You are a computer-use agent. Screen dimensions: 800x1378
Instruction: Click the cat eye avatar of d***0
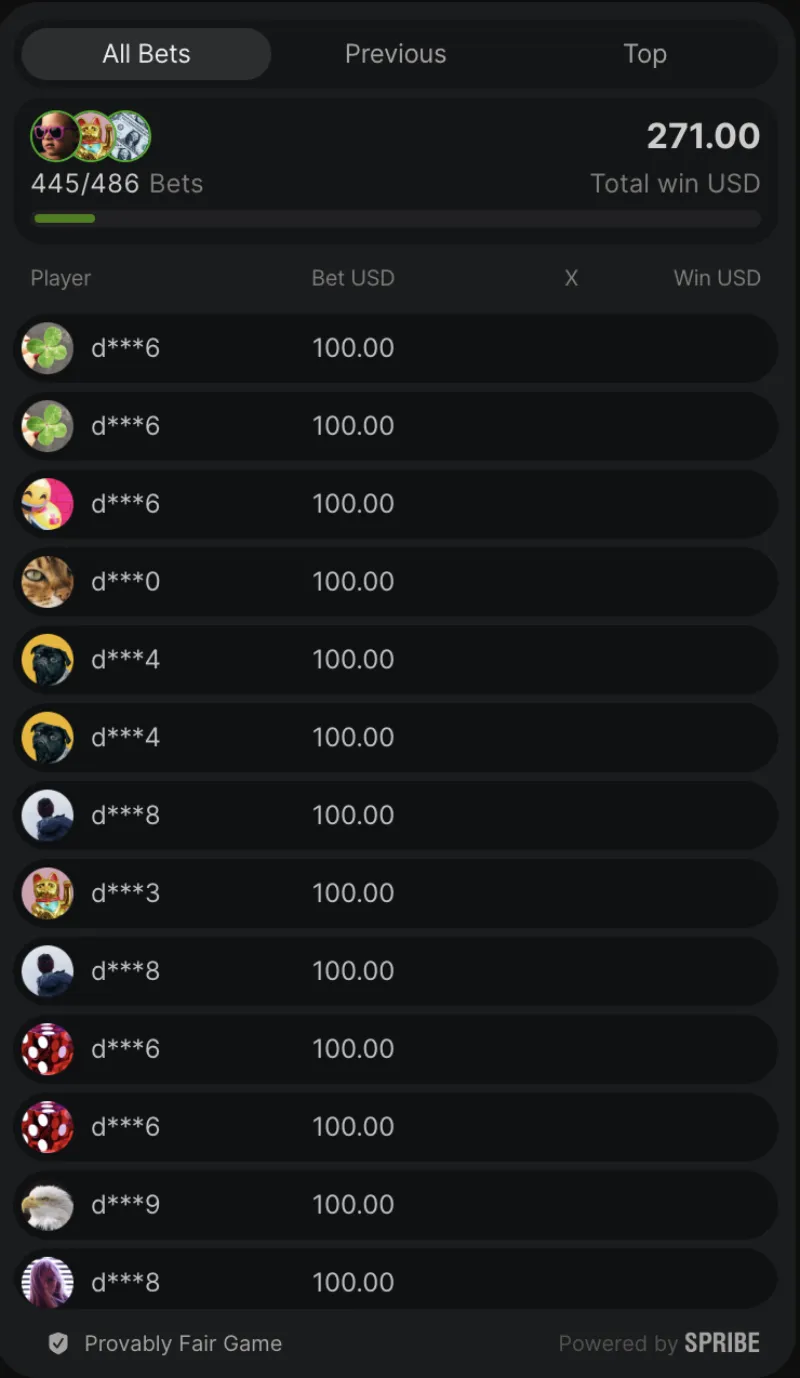coord(47,582)
